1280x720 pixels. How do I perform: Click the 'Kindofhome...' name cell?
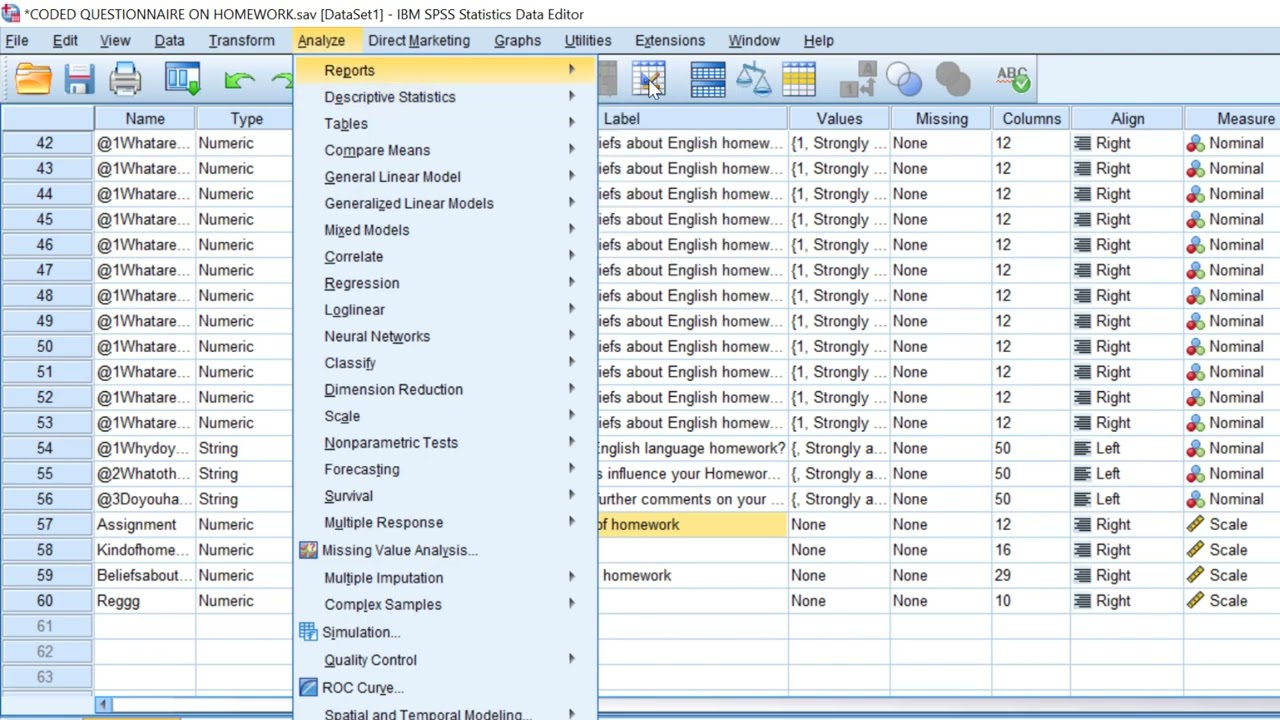[145, 550]
